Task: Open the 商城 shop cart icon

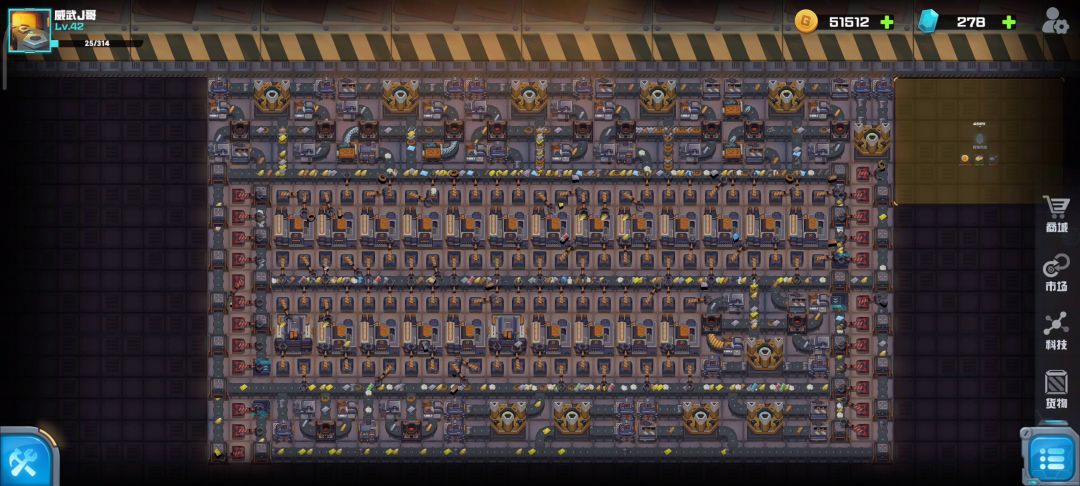Action: tap(1056, 213)
